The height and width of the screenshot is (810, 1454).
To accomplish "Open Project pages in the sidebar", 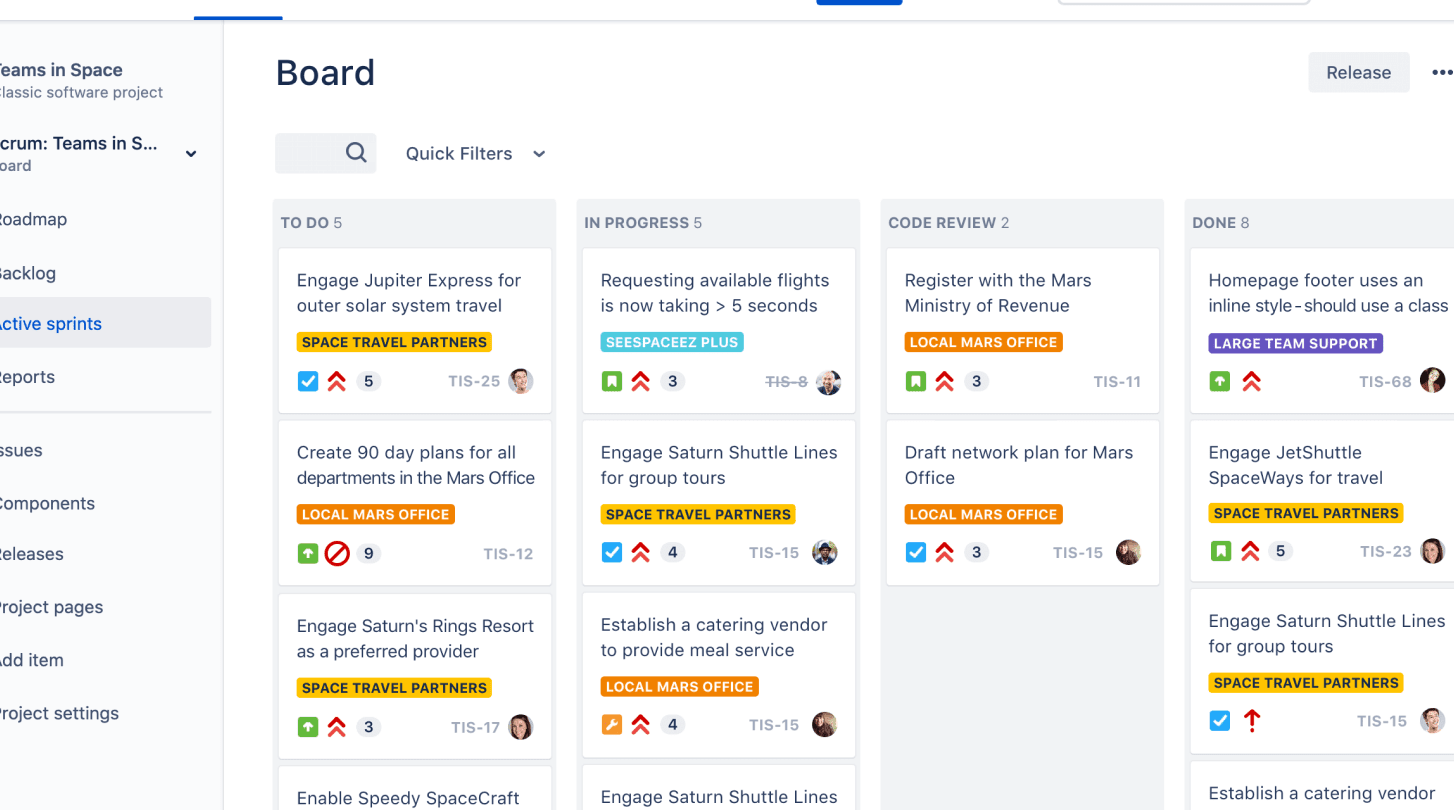I will pyautogui.click(x=51, y=607).
